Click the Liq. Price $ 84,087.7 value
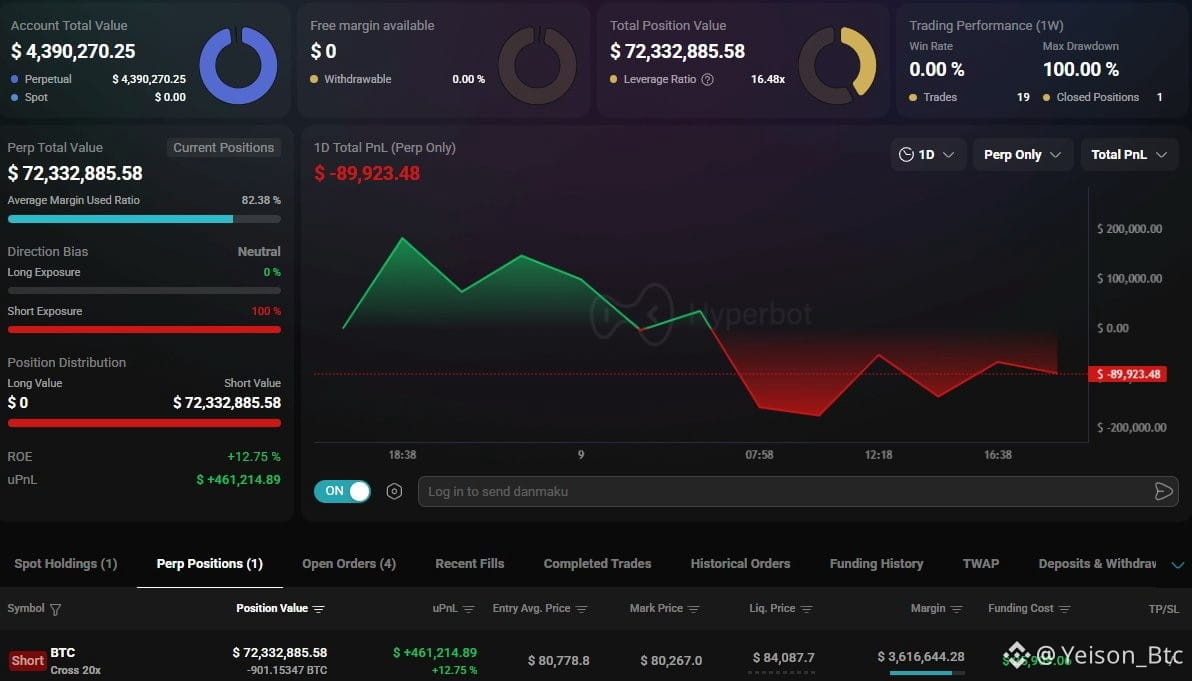 (x=784, y=657)
